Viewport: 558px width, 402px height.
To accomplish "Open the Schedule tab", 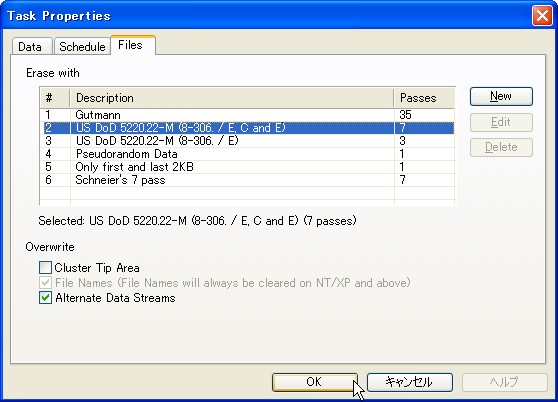I will (x=82, y=47).
